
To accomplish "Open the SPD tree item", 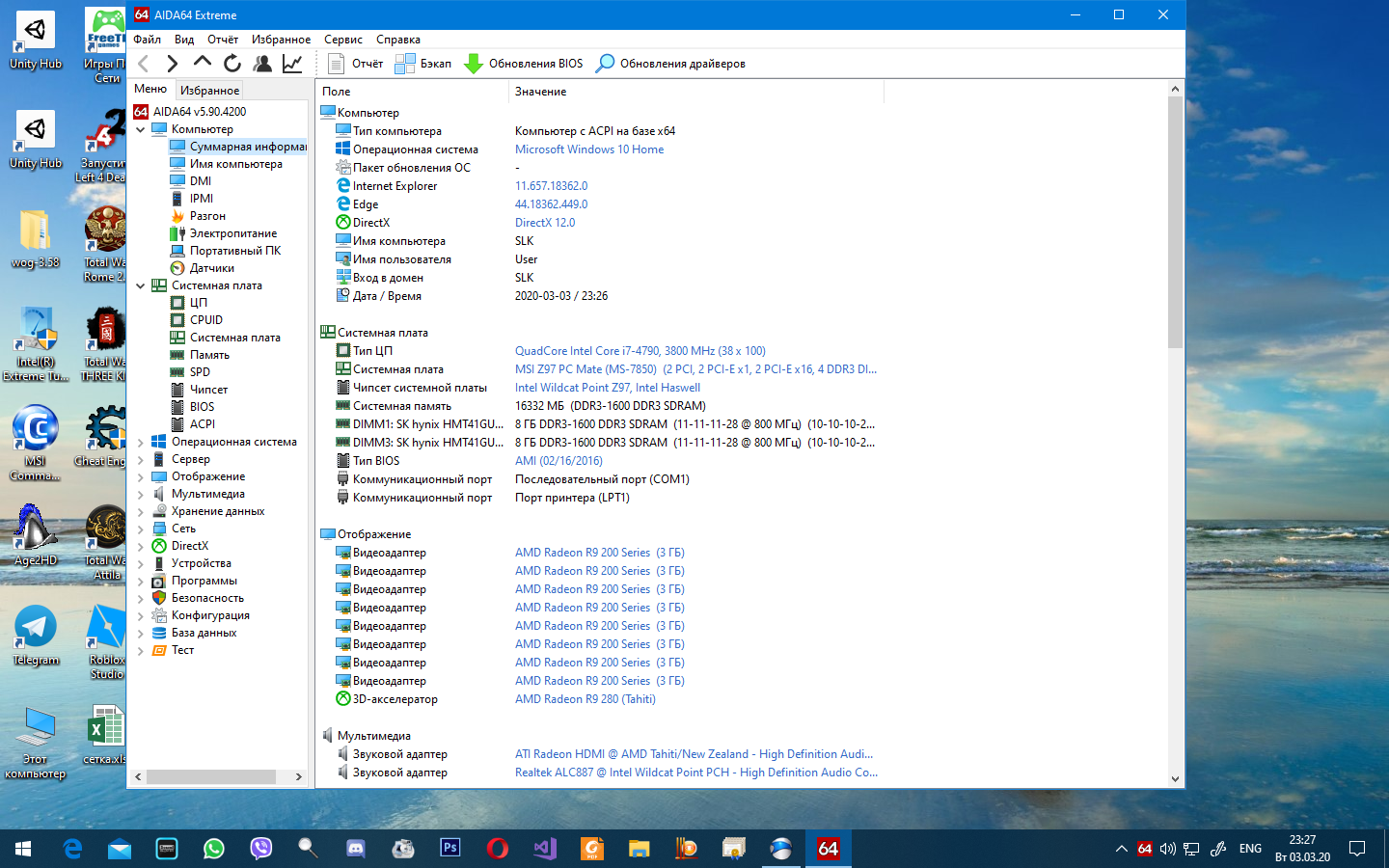I will (x=190, y=372).
